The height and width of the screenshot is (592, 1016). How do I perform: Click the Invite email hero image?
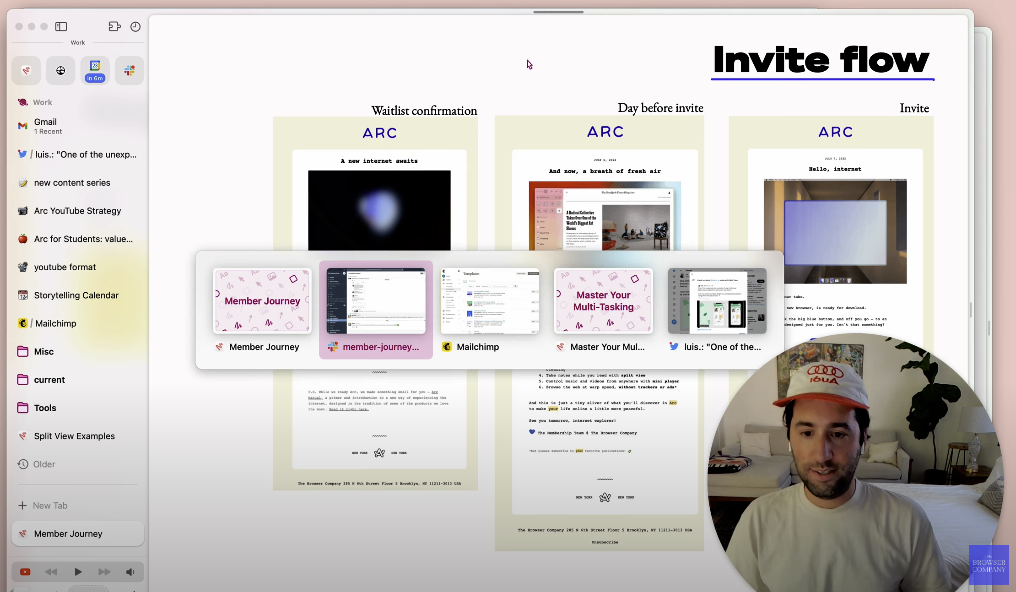tap(835, 232)
